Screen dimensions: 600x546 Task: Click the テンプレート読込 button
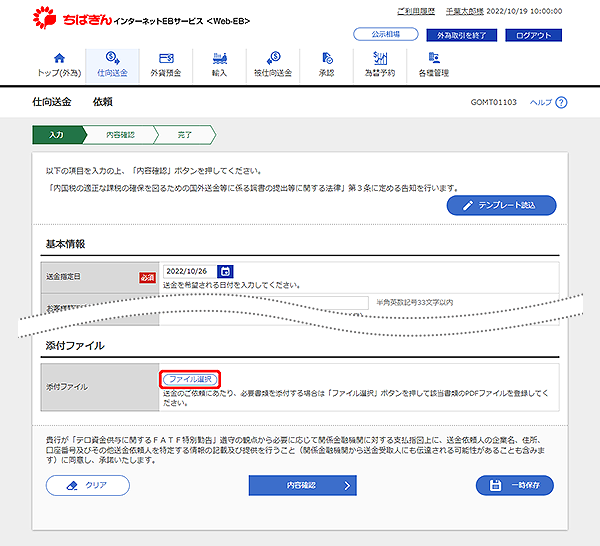coord(501,205)
